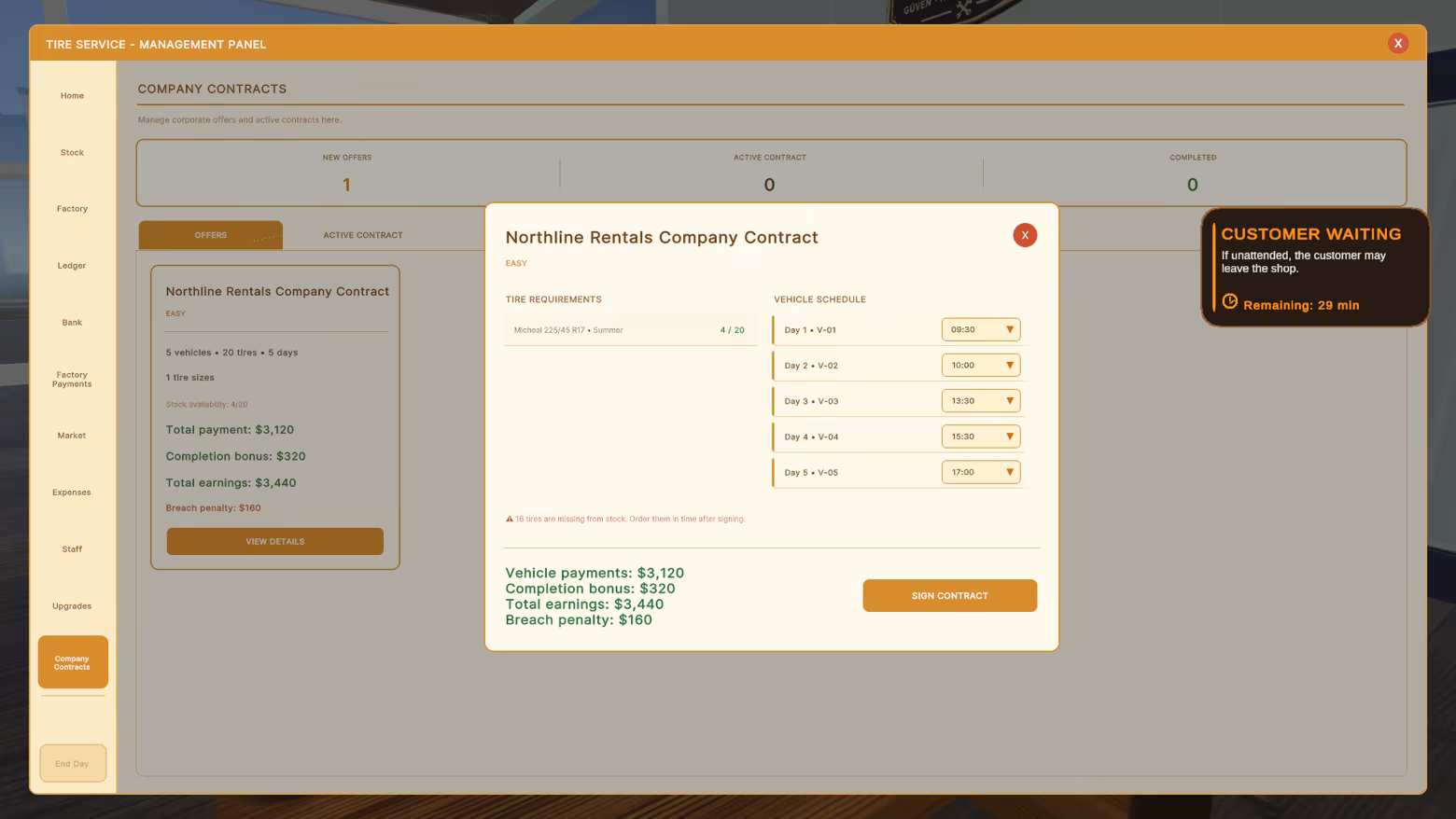
Task: Click View Details on the offer card
Action: click(275, 541)
